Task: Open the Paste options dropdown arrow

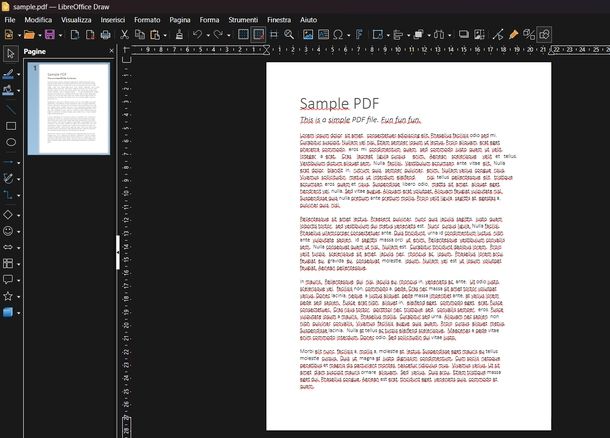Action: (165, 35)
